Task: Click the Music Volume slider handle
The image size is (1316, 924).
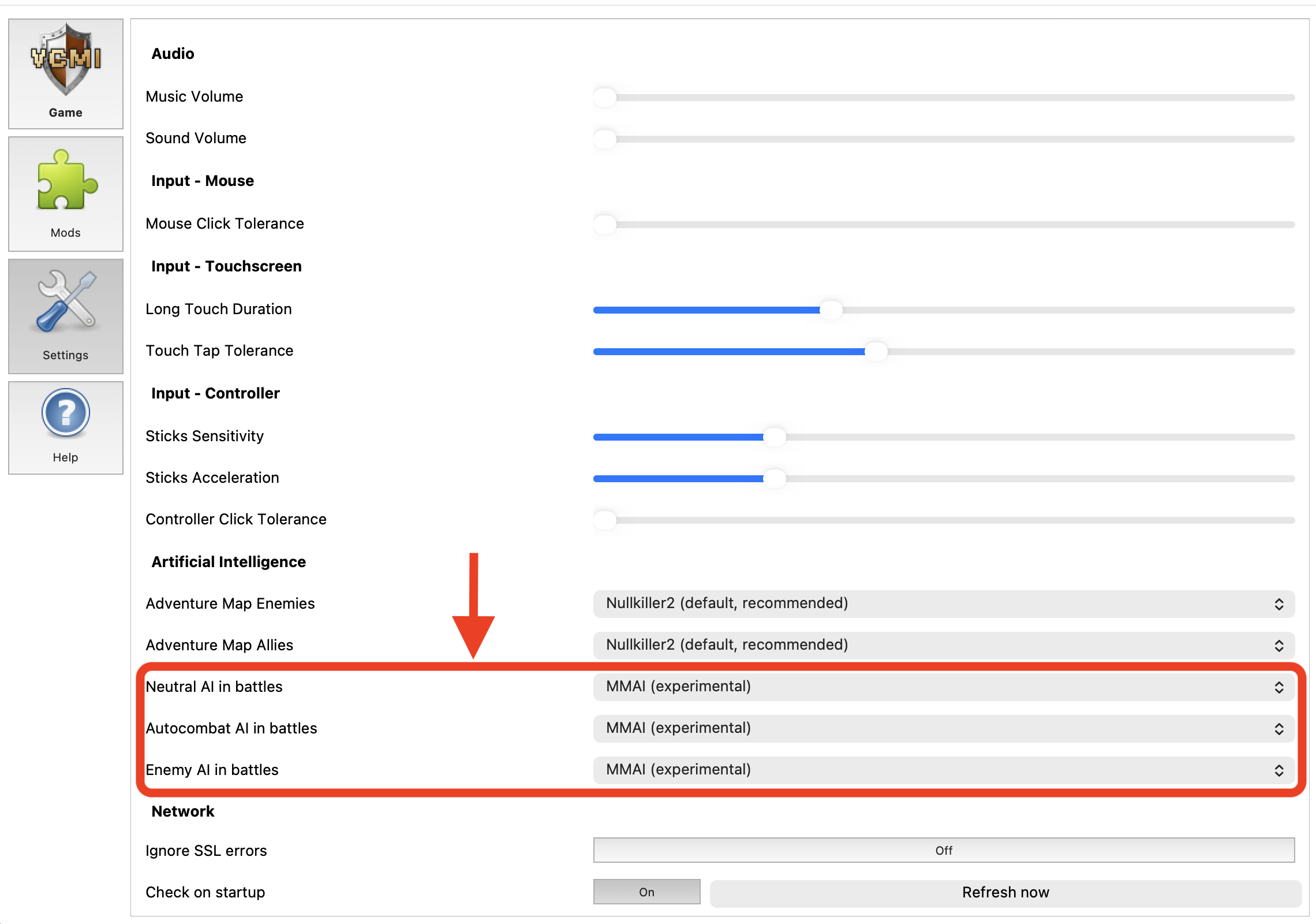Action: tap(605, 97)
